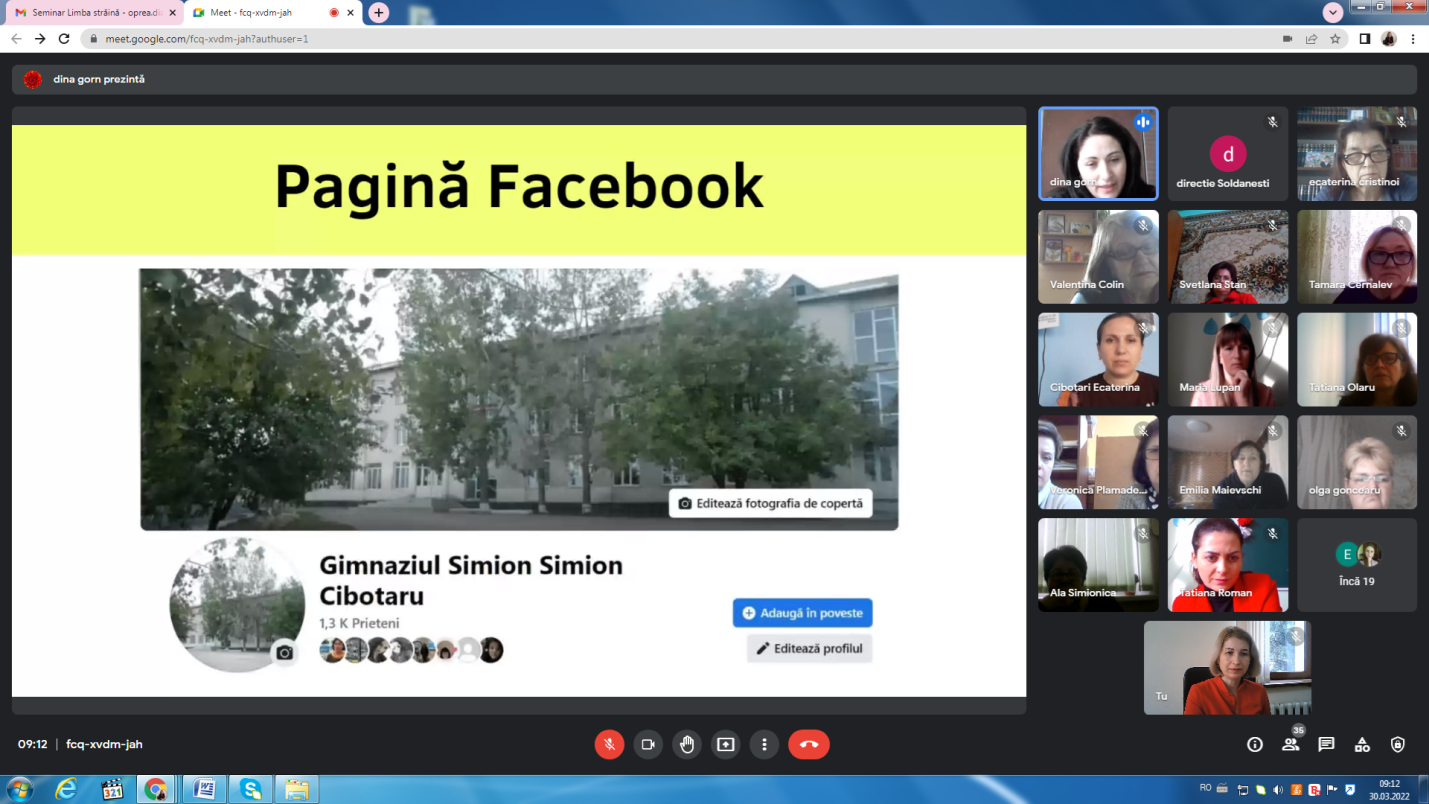Toggle the camera on or off

pyautogui.click(x=648, y=744)
